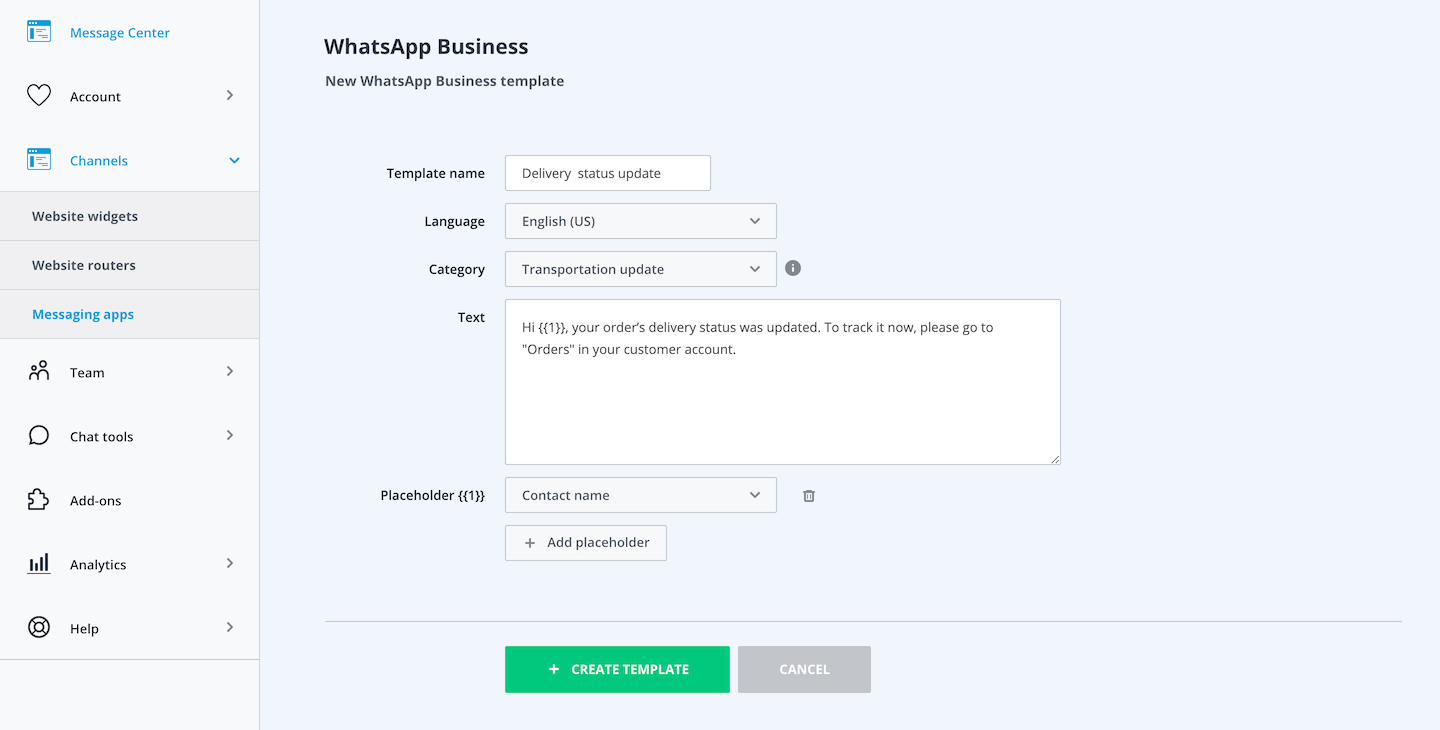
Task: Click the 'Placeholder {{1}}' label
Action: click(x=433, y=495)
